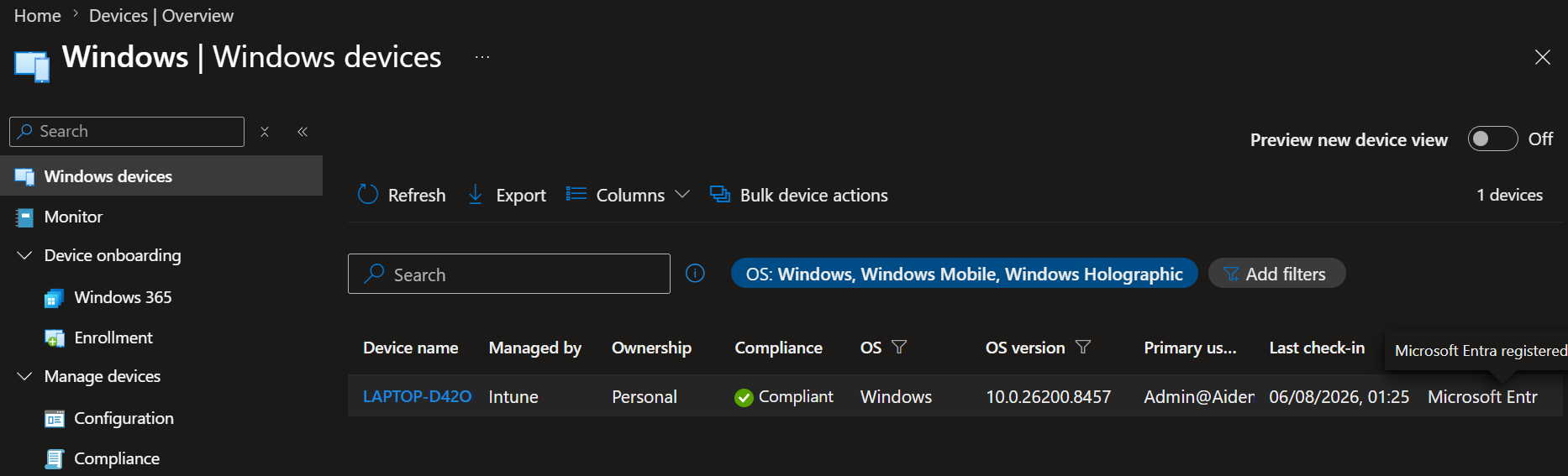Click the Bulk device actions icon

point(720,194)
